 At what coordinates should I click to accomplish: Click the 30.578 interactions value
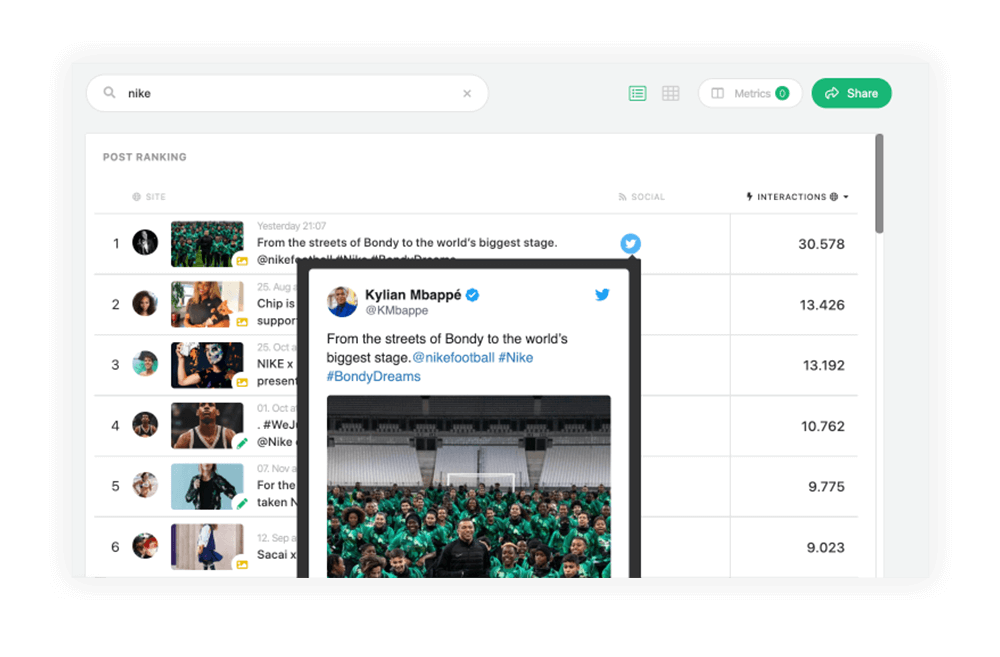pyautogui.click(x=821, y=244)
